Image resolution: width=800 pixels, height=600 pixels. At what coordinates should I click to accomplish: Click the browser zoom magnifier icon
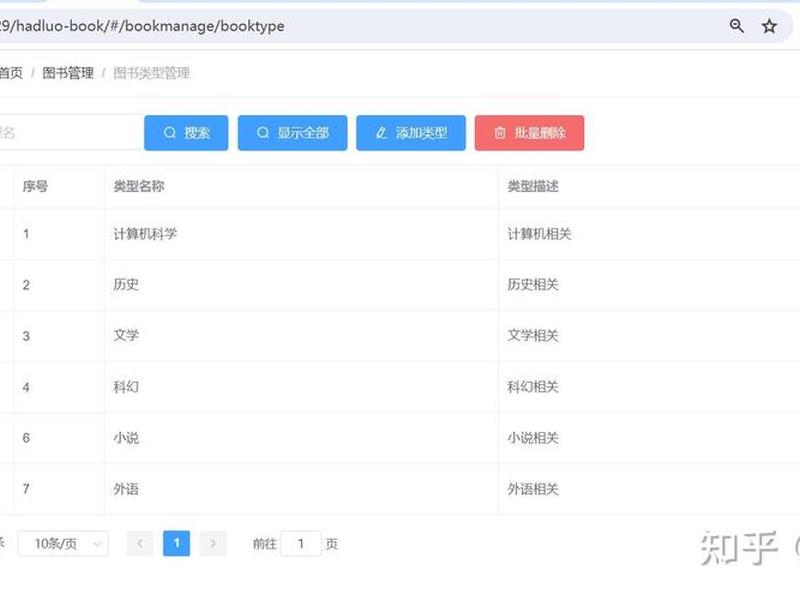pos(736,26)
